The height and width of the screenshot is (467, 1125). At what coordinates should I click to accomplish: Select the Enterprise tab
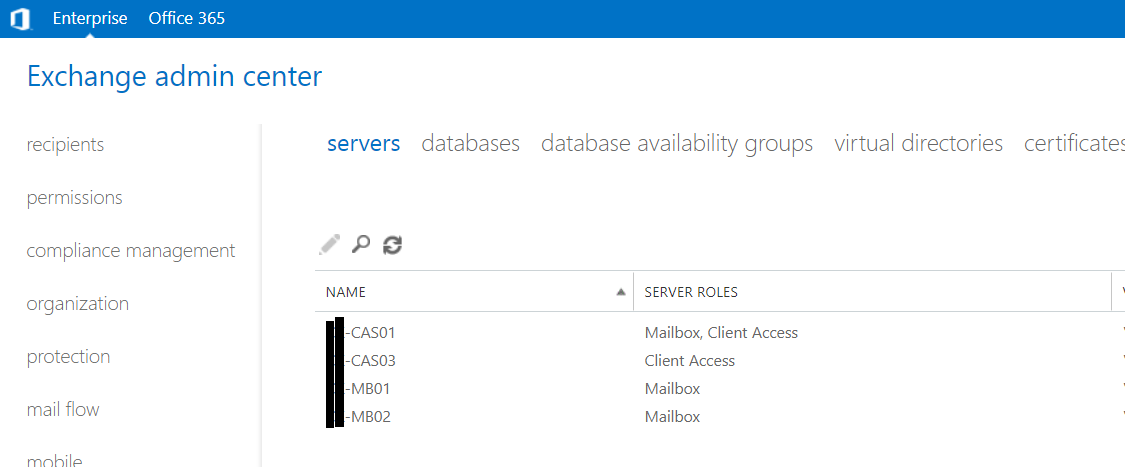pyautogui.click(x=90, y=19)
